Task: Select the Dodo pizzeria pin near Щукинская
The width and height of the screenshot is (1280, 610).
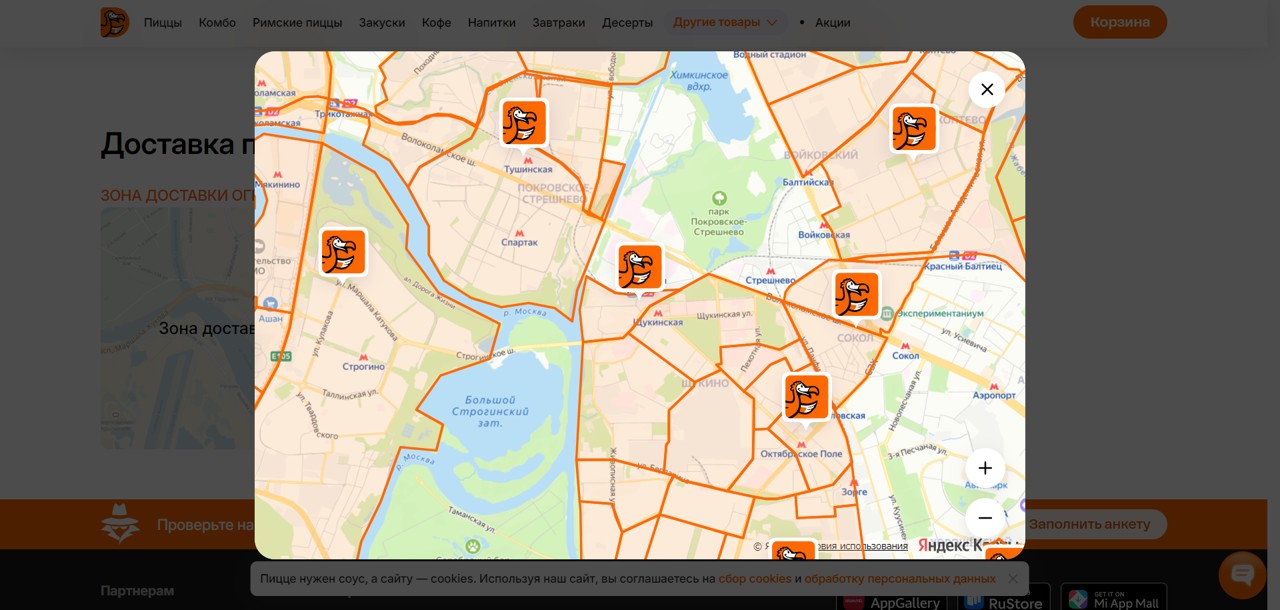Action: 640,268
